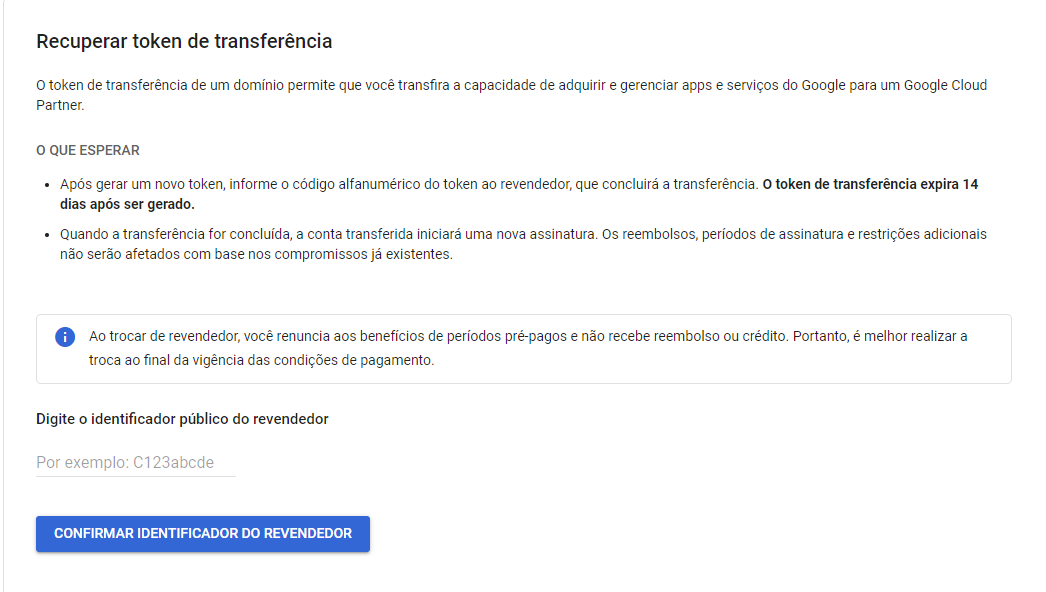Click the 'Recuperar token de transferência' heading
Viewport: 1046px width, 592px height.
[184, 41]
